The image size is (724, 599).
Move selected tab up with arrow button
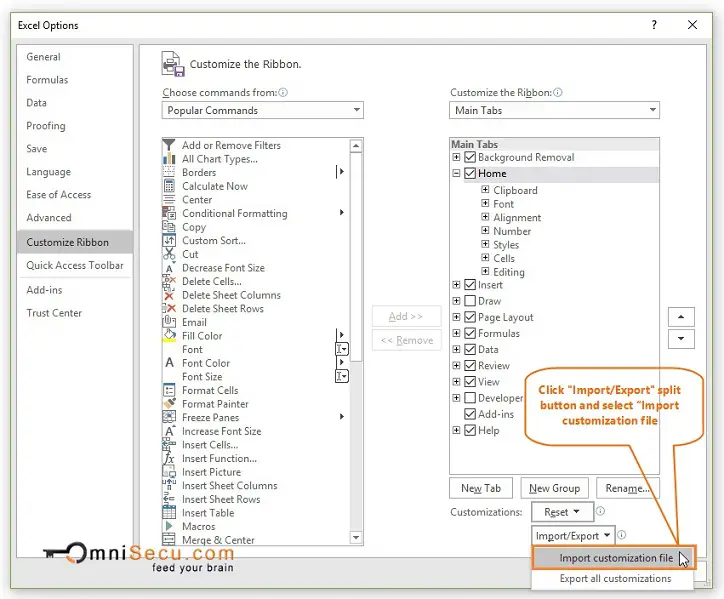tap(681, 317)
